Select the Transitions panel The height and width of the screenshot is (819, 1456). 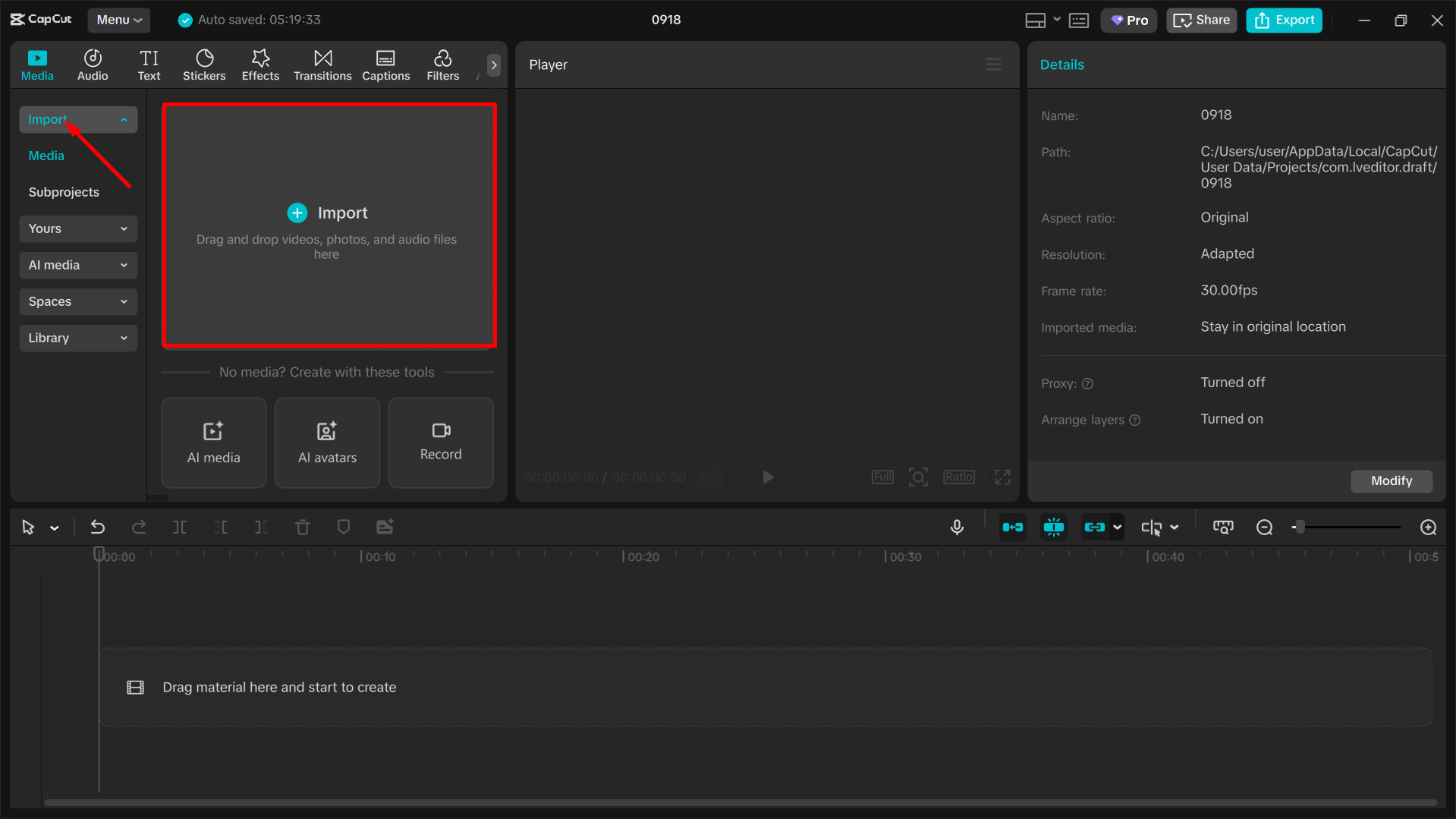(322, 65)
